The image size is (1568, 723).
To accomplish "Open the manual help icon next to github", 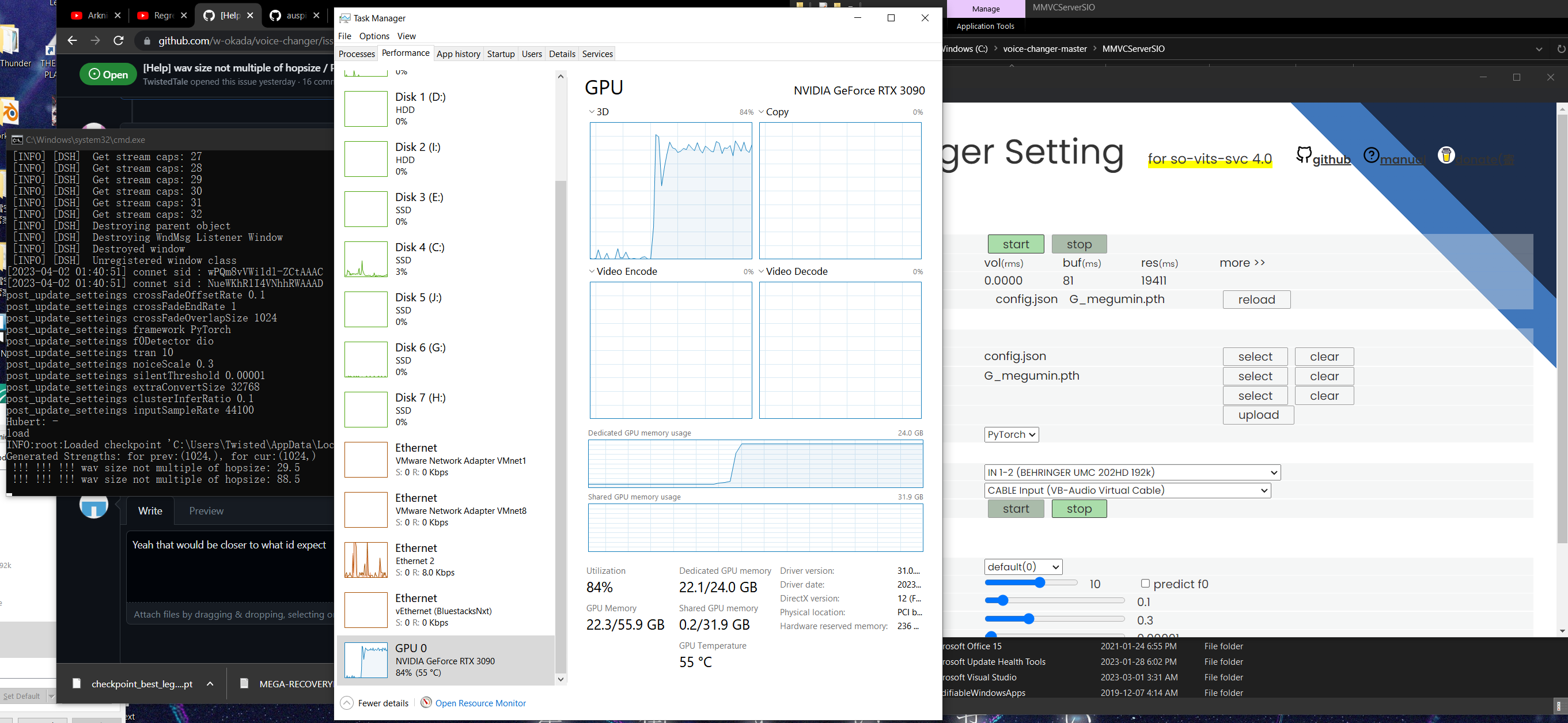I will point(1371,156).
